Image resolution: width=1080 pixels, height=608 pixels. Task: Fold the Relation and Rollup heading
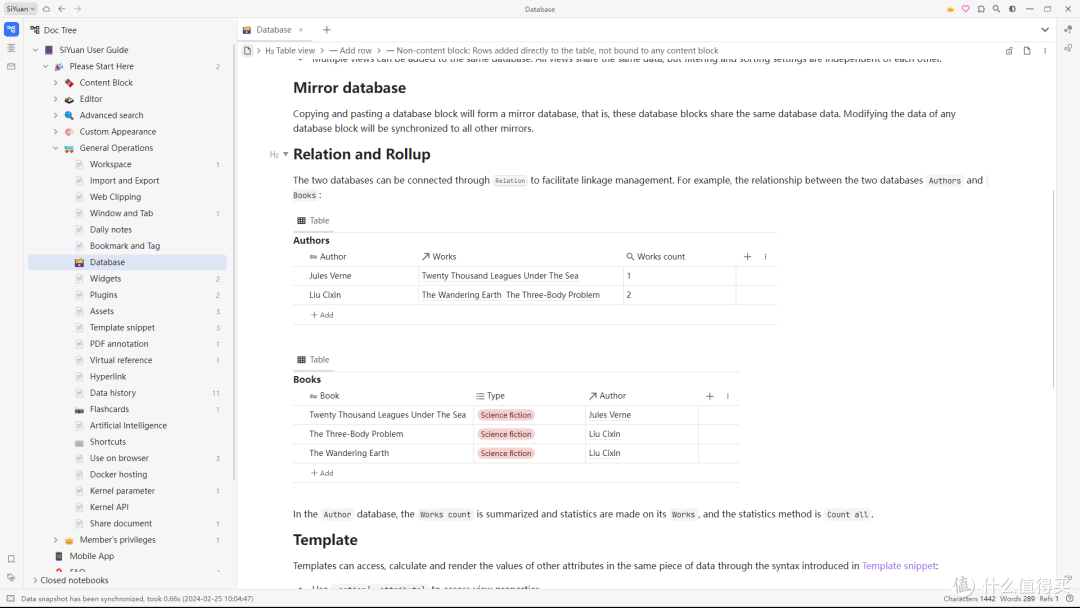coord(286,154)
